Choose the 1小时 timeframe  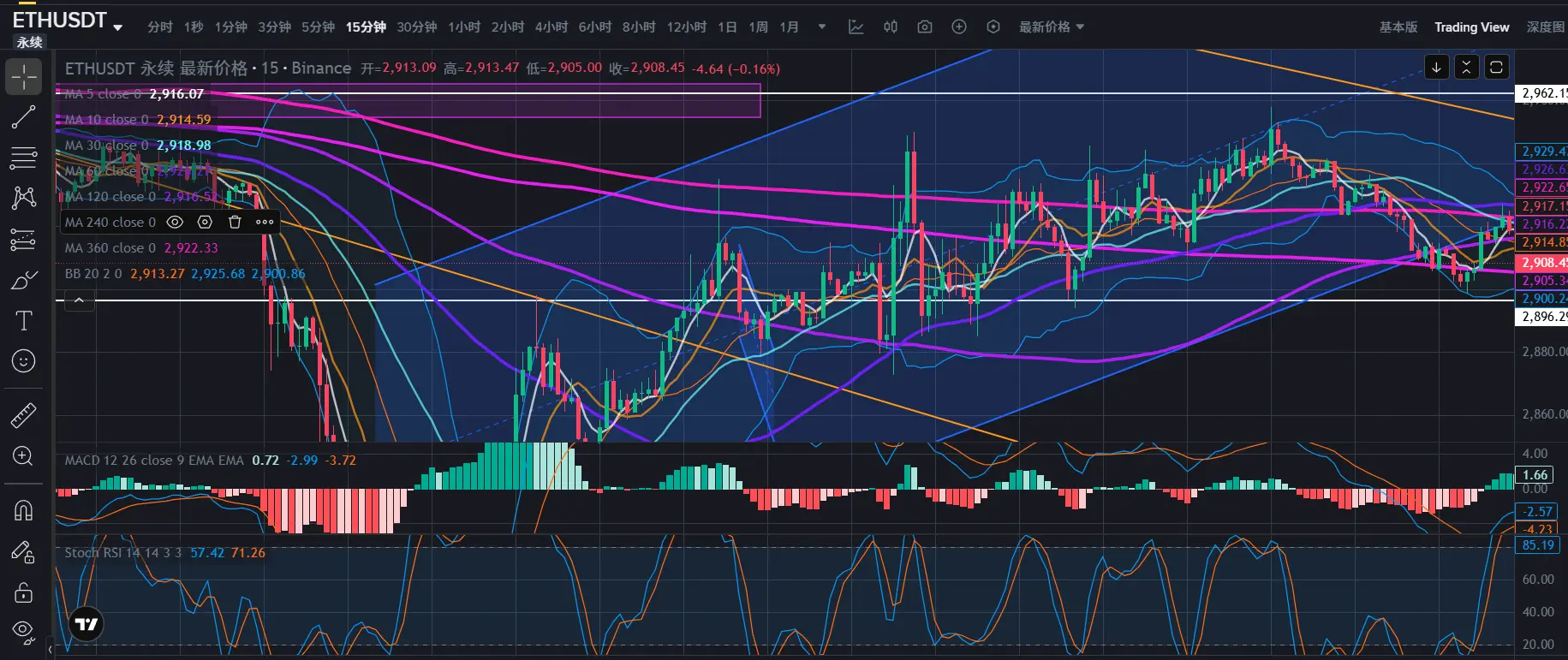coord(464,27)
